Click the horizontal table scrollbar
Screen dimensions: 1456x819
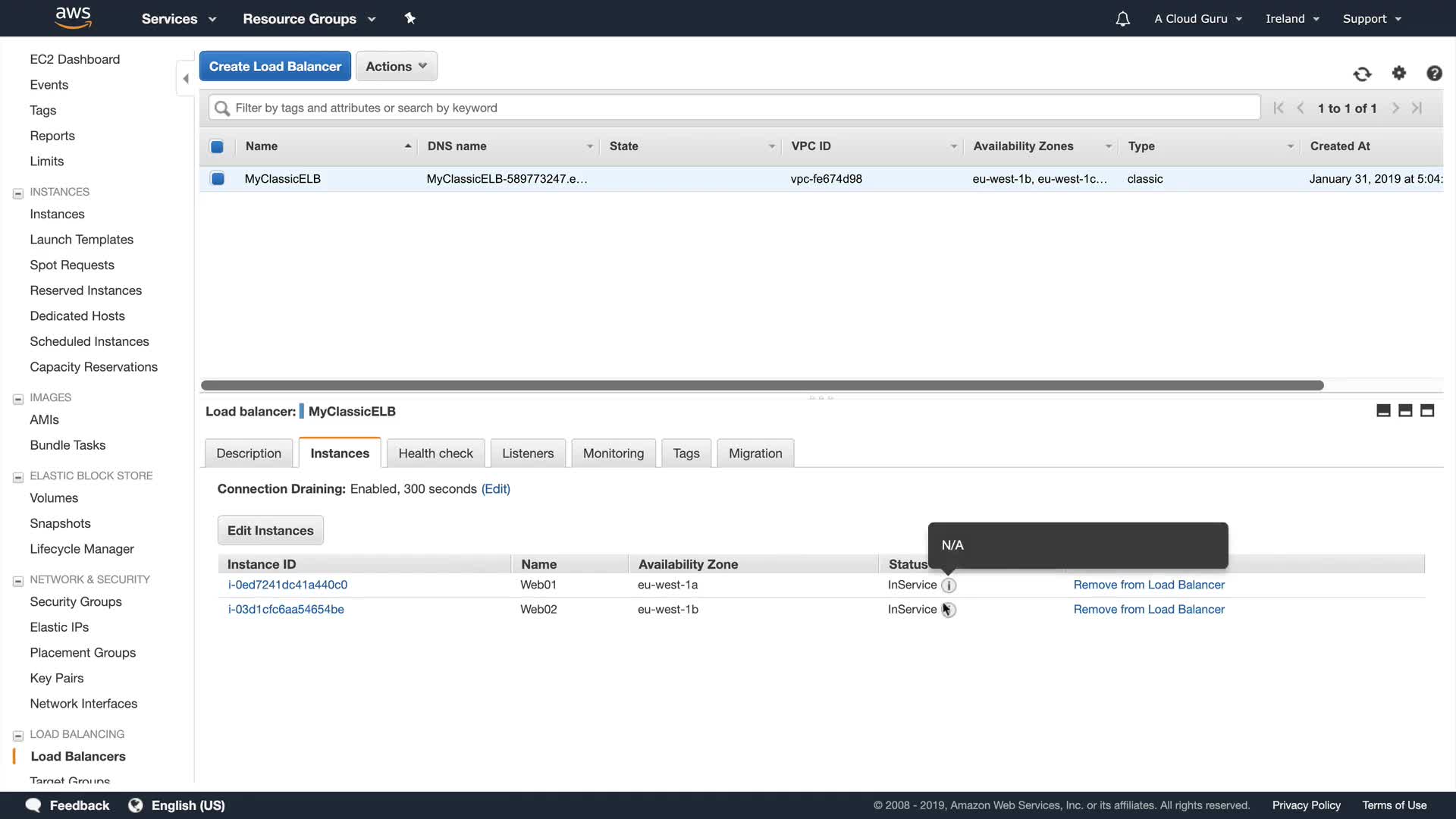pos(761,386)
